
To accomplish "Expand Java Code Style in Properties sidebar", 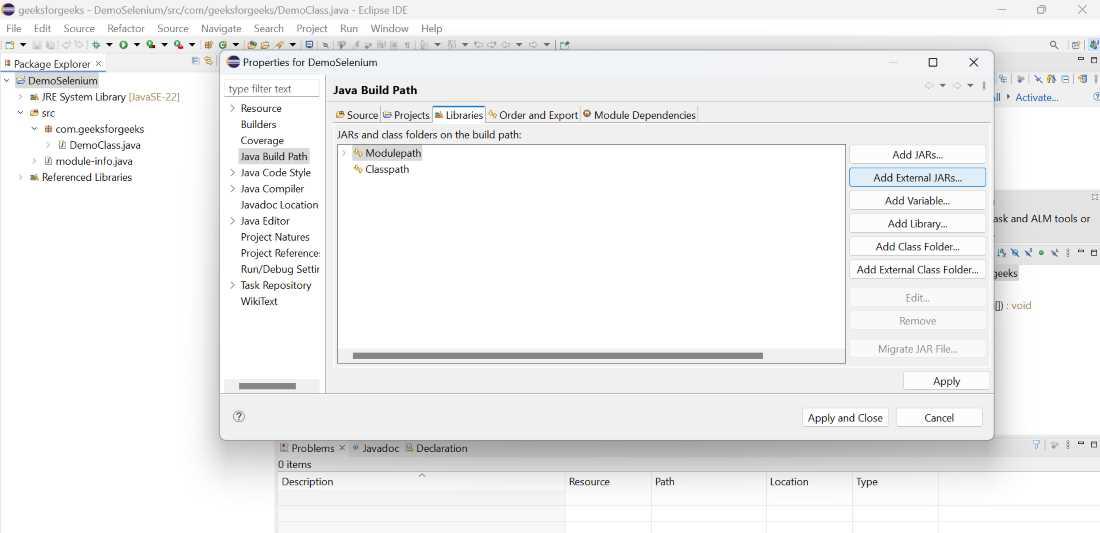I will 232,173.
